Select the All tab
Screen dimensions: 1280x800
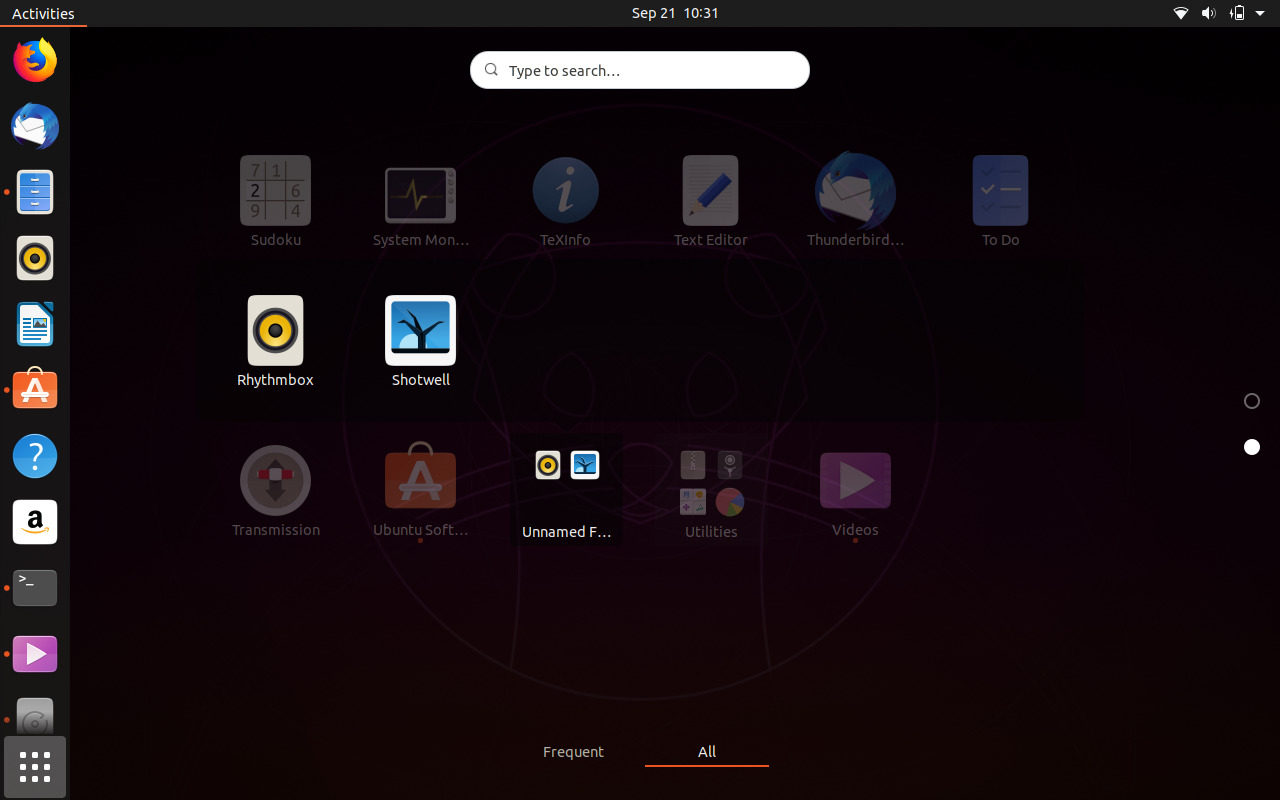tap(707, 751)
